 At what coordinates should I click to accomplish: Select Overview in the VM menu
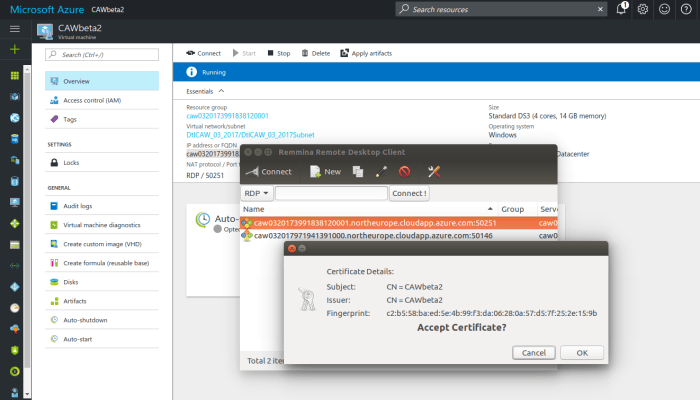[102, 81]
